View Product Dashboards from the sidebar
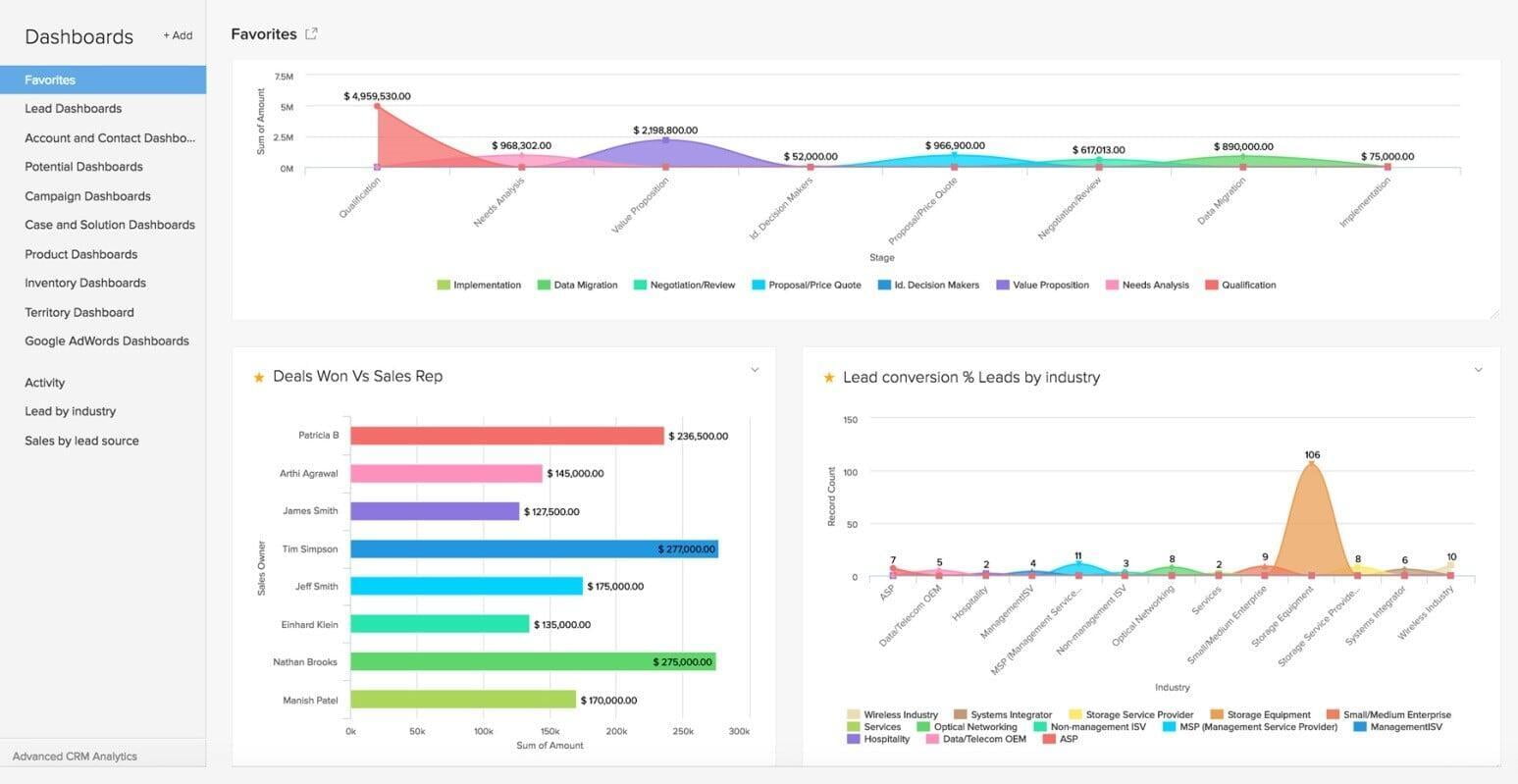This screenshot has width=1518, height=784. (x=80, y=253)
